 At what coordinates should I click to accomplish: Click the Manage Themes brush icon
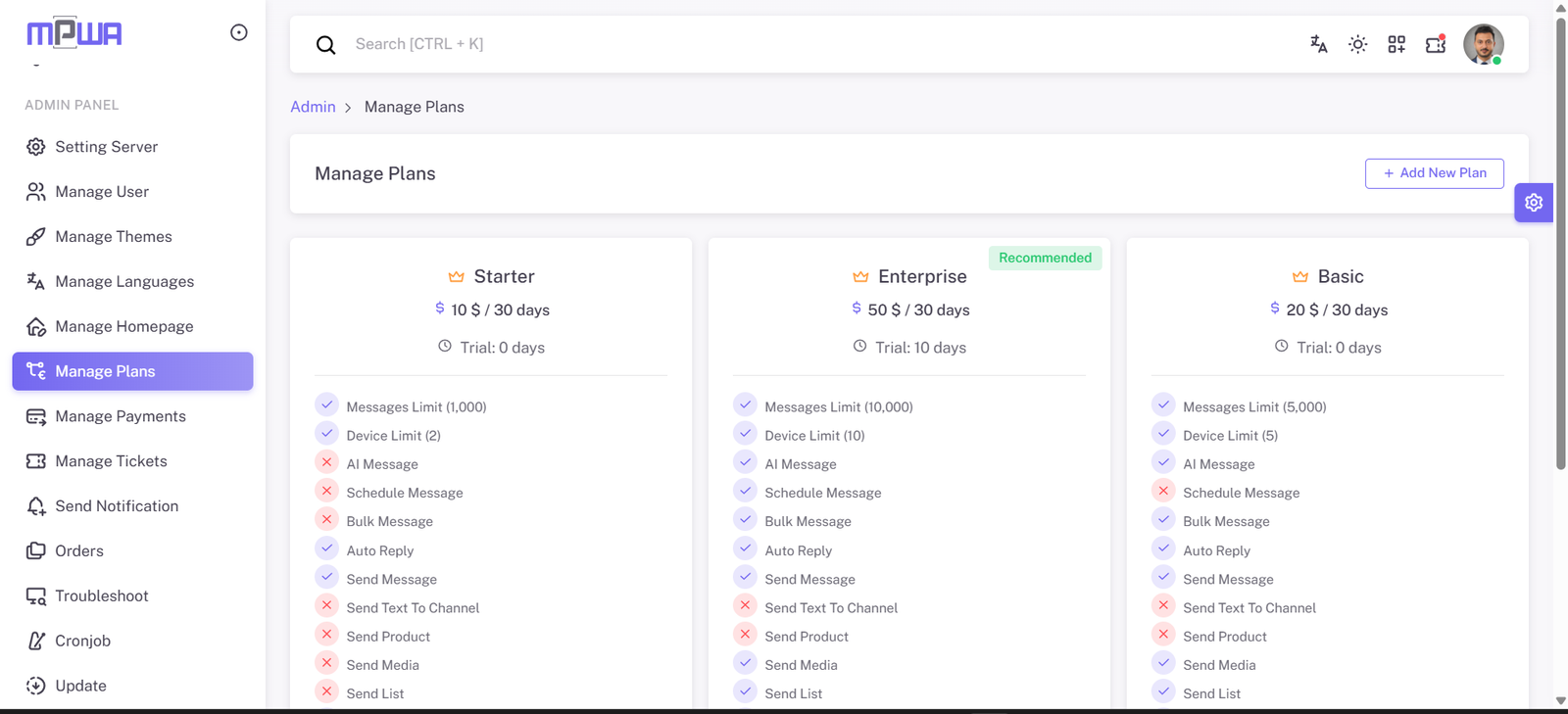tap(36, 237)
